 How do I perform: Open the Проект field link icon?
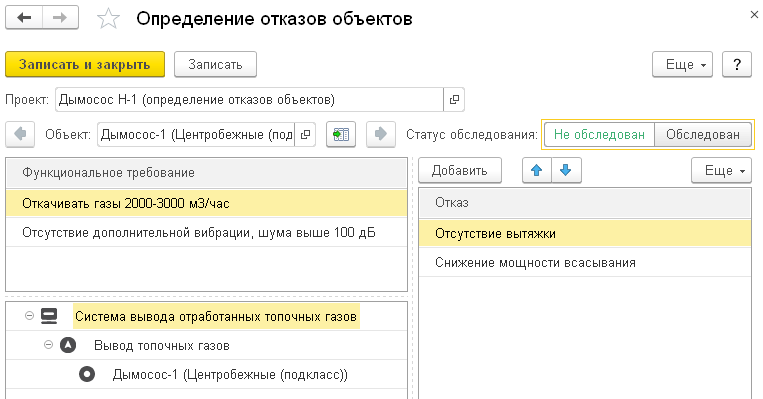(454, 100)
